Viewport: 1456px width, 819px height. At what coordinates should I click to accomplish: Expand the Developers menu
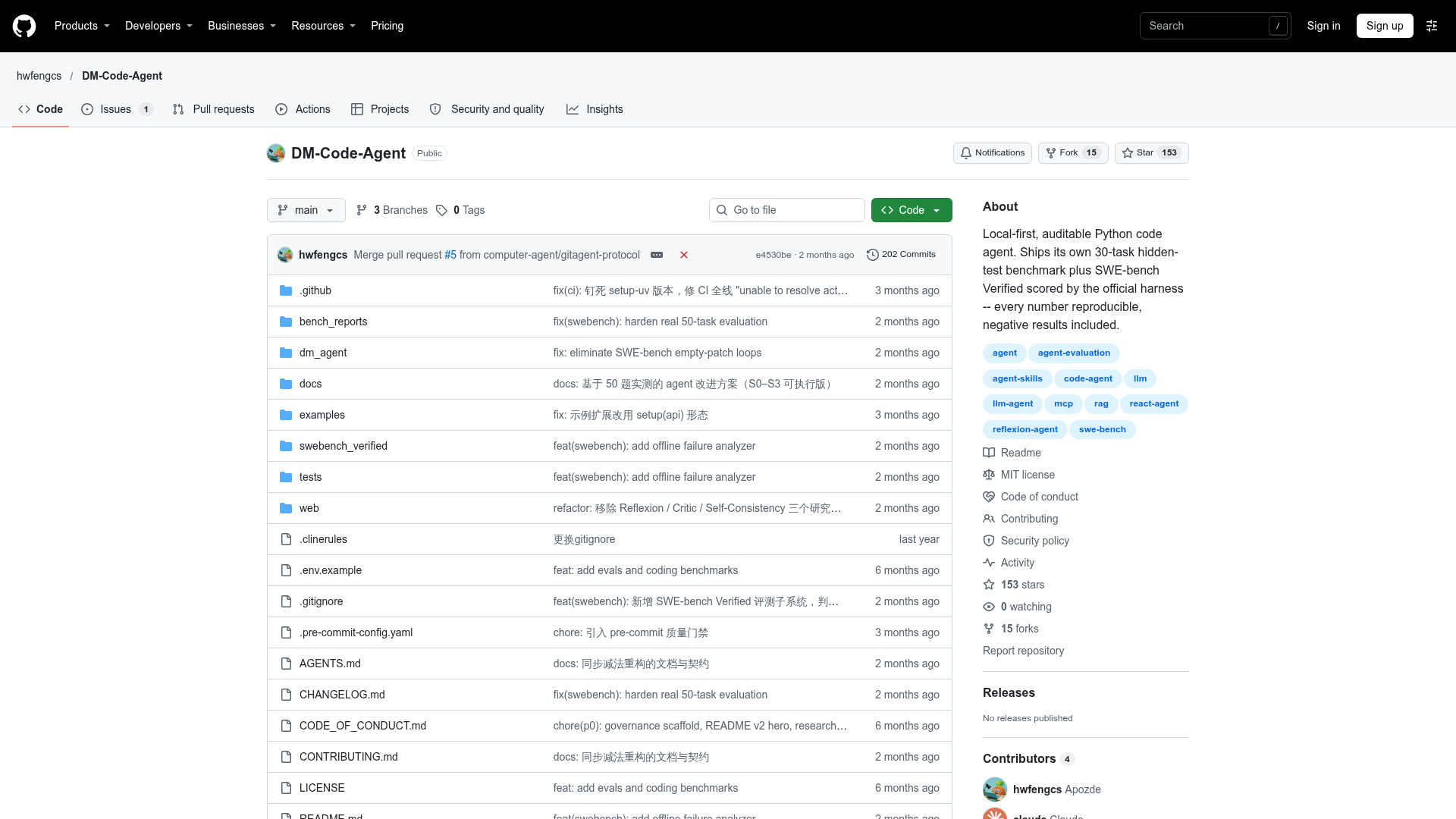[x=158, y=26]
